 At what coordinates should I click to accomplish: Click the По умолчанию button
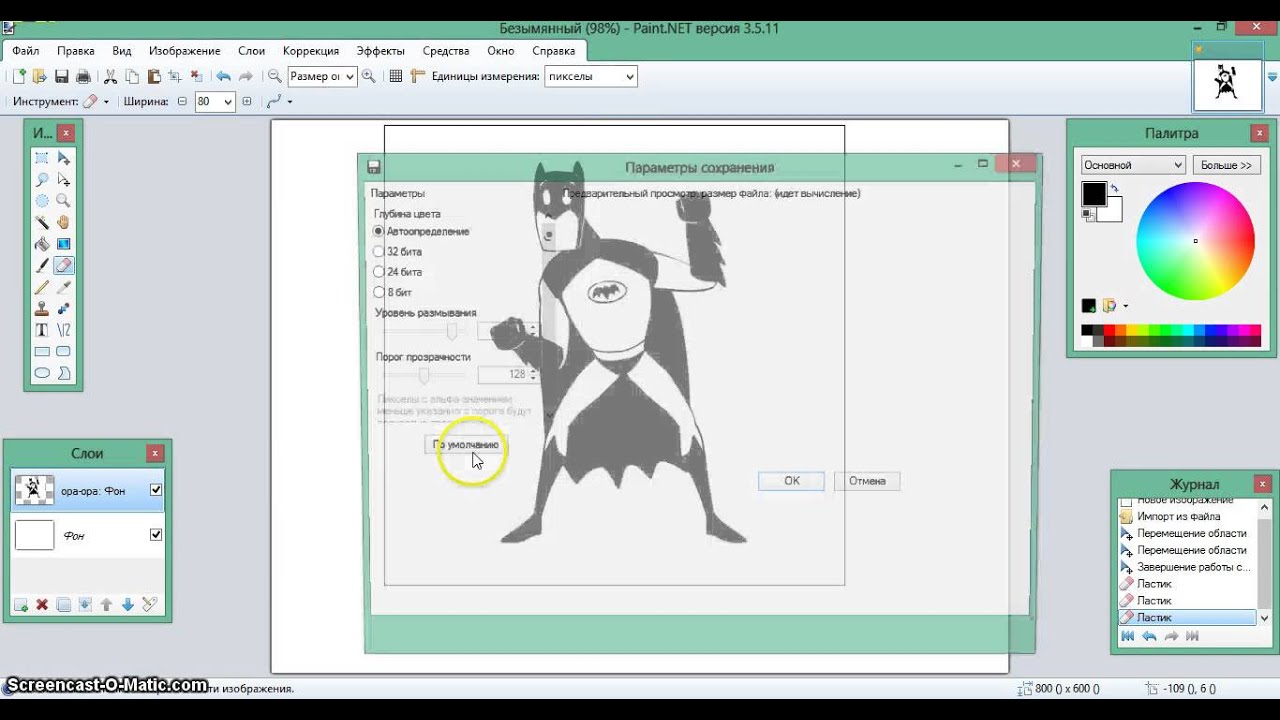click(465, 444)
